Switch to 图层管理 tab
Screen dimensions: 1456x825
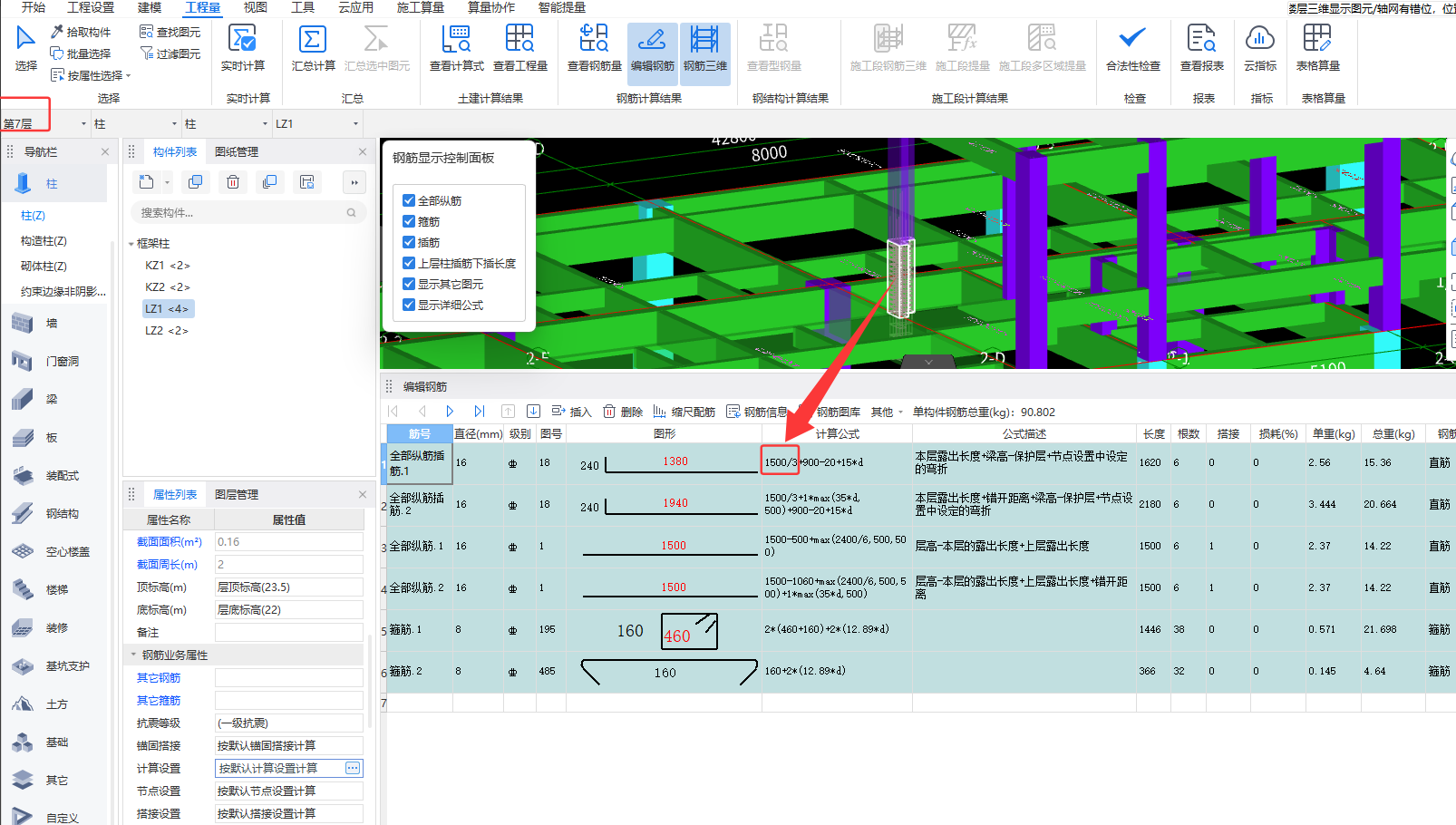[x=237, y=494]
